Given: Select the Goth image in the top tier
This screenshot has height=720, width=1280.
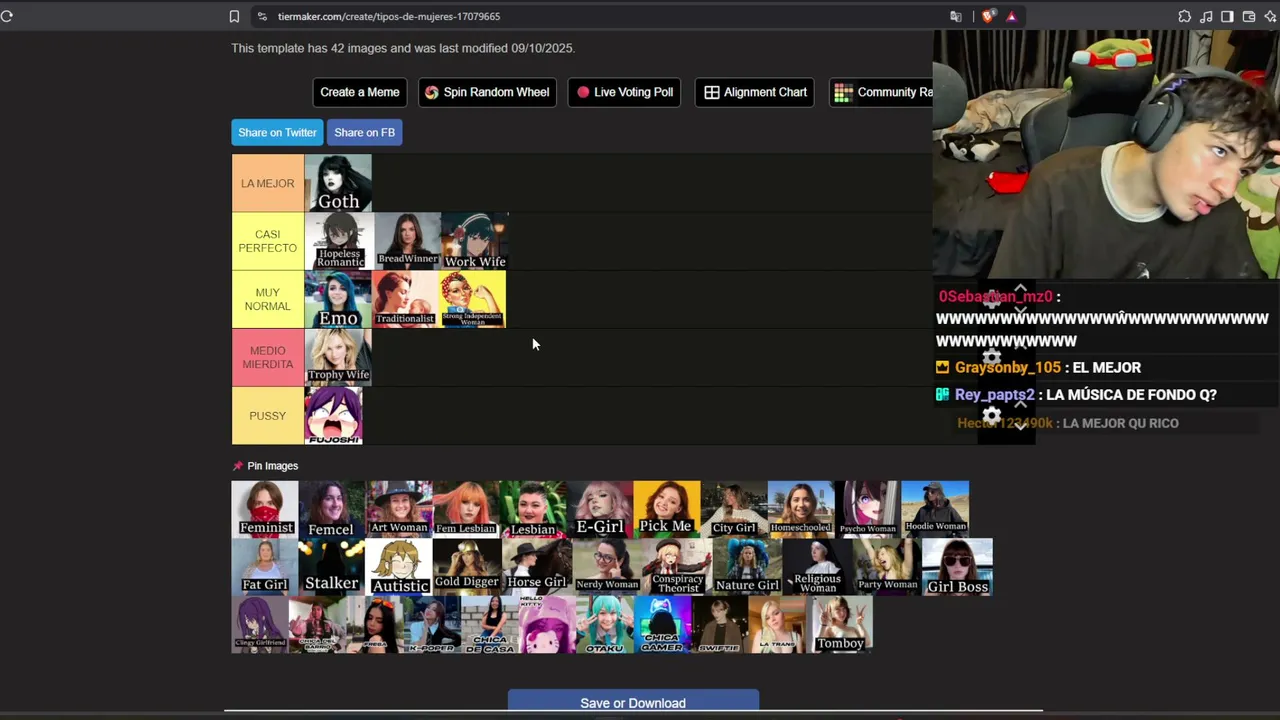Looking at the screenshot, I should pyautogui.click(x=338, y=183).
